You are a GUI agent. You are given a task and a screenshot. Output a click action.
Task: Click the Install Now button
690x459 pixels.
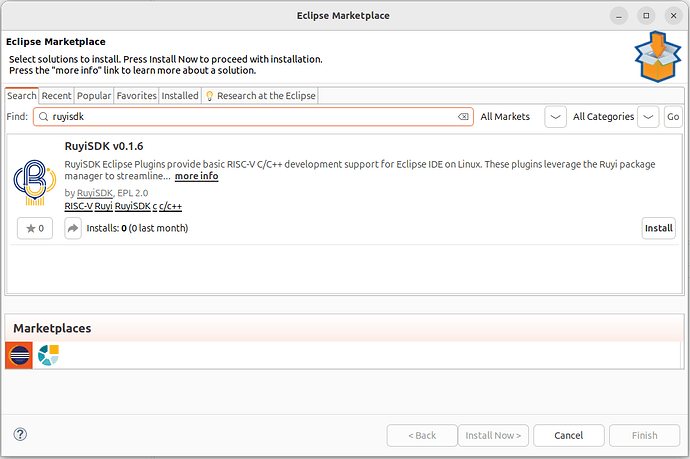[493, 436]
